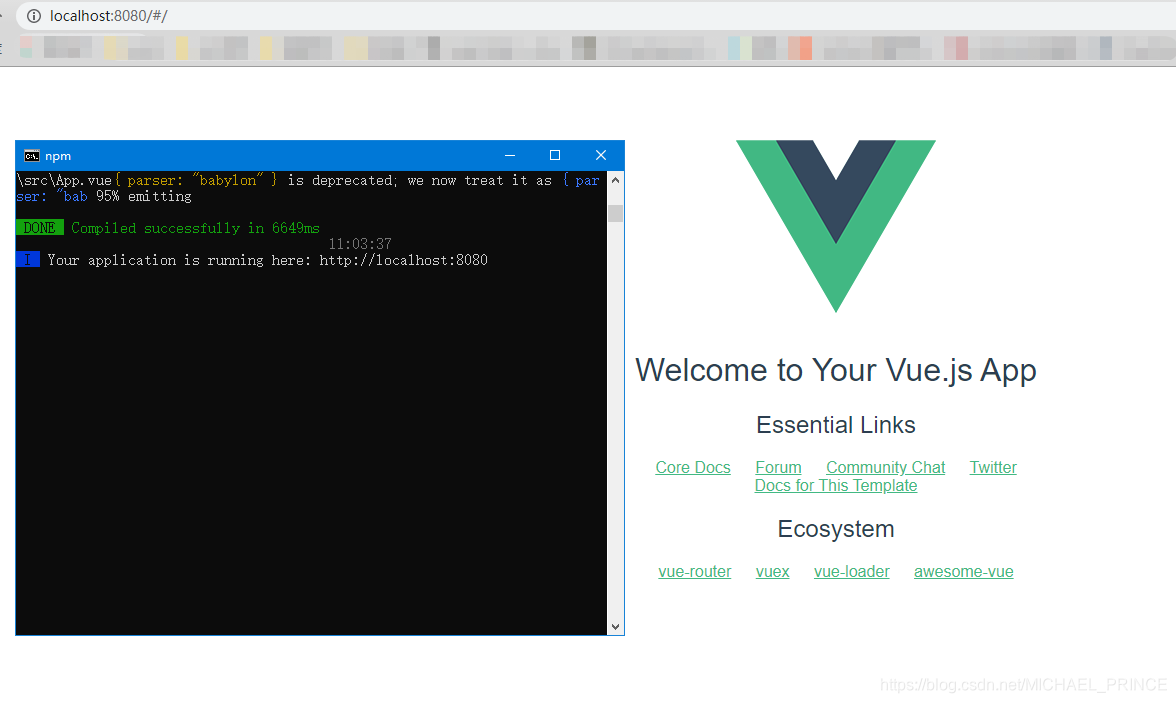Click the site info icon in address bar

tap(34, 16)
